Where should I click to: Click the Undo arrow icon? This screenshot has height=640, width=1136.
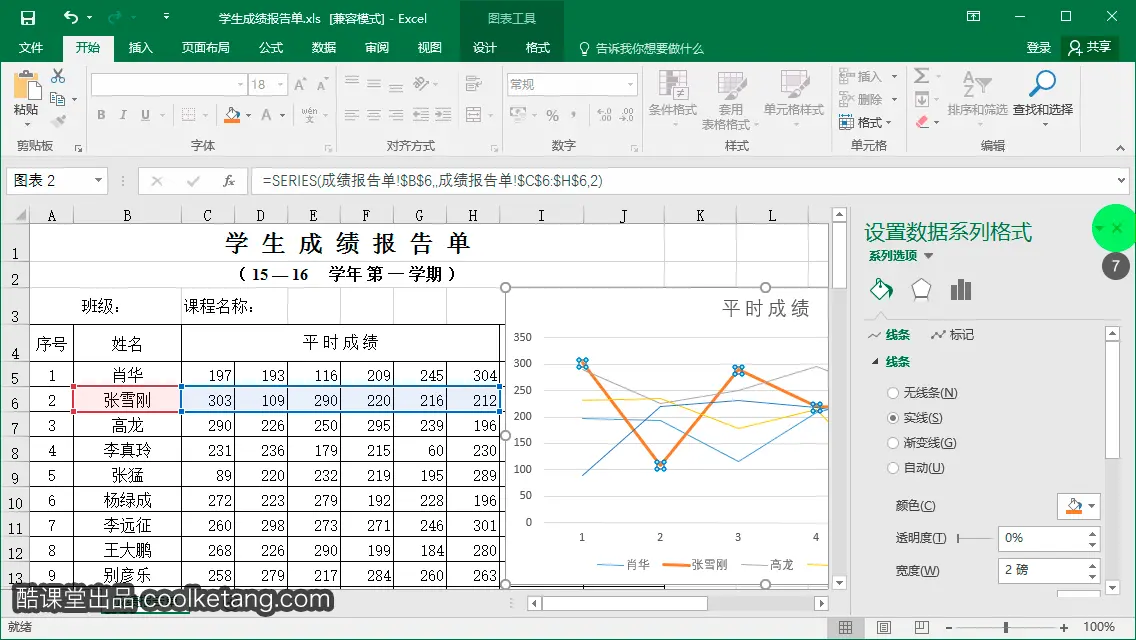pos(70,17)
